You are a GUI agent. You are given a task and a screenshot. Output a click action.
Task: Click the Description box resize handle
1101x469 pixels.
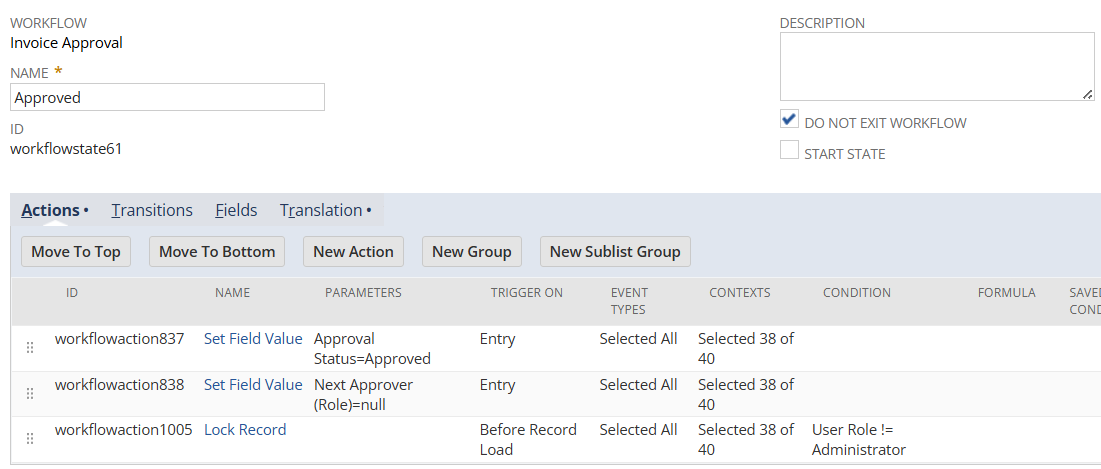(1087, 94)
